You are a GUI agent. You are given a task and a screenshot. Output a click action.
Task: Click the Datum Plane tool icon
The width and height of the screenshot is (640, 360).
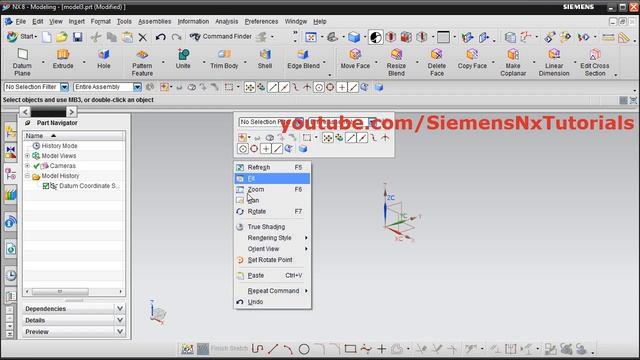click(x=22, y=54)
